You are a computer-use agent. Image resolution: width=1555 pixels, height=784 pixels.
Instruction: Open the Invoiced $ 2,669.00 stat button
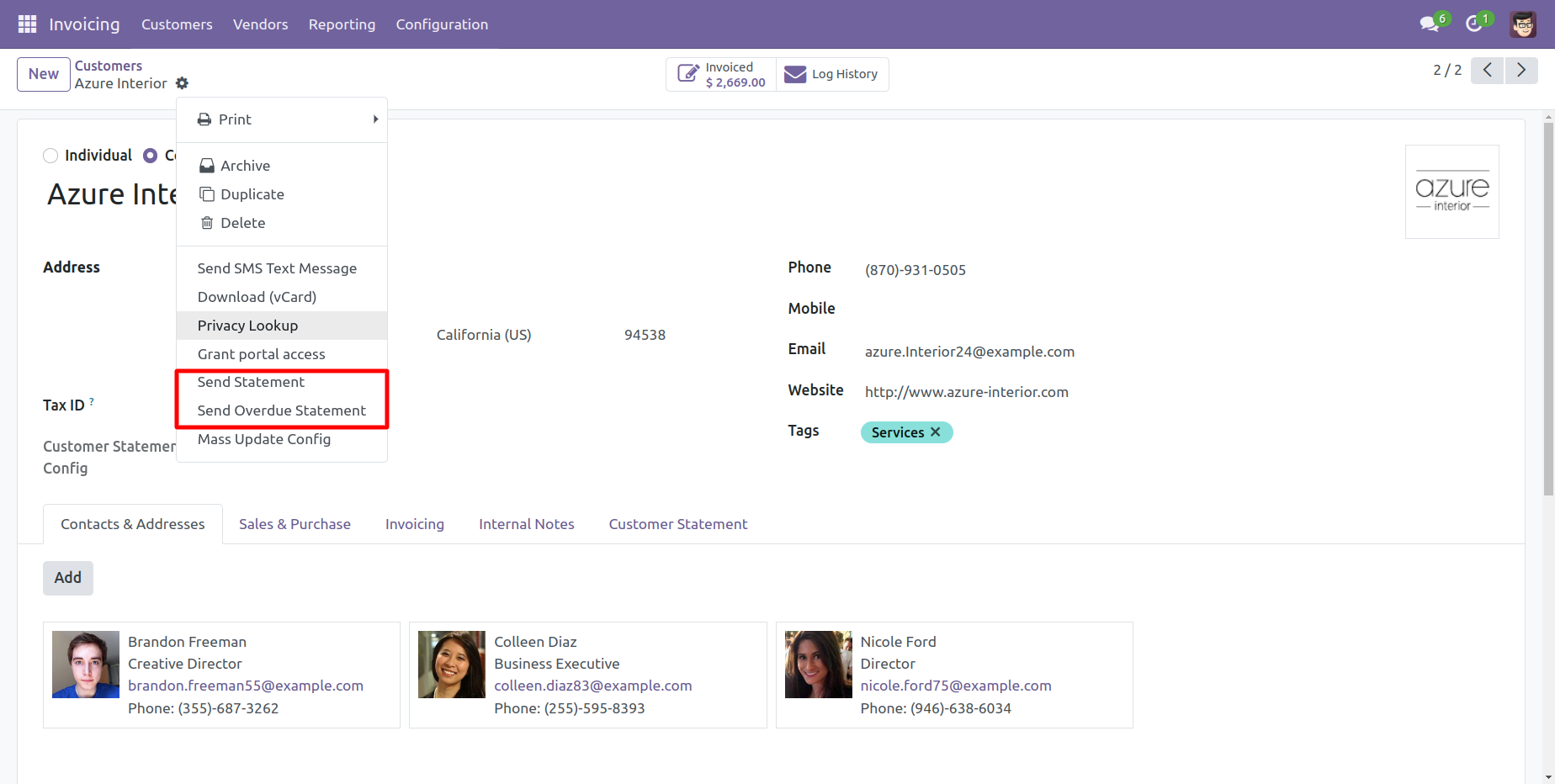pos(722,74)
